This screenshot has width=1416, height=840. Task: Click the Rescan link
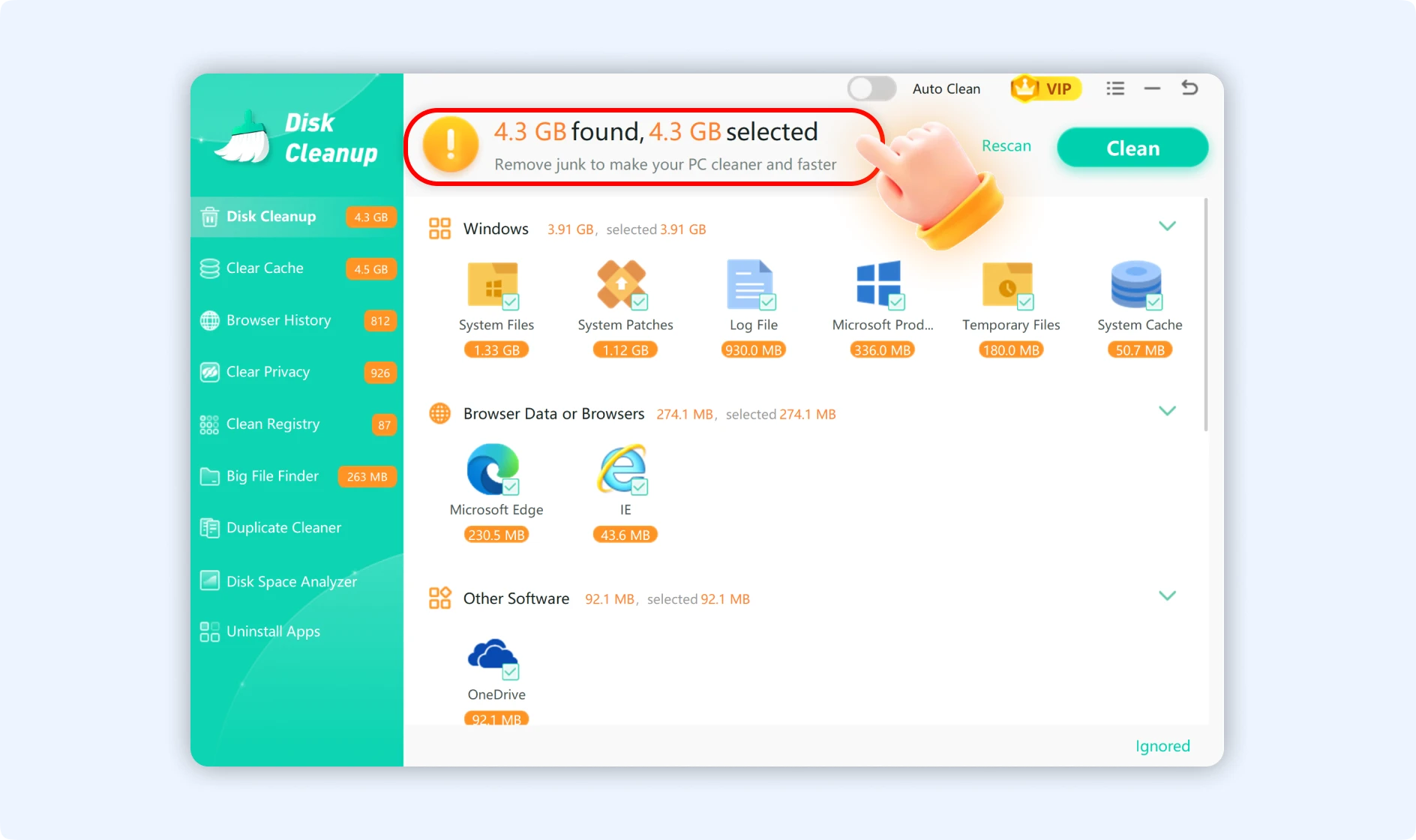coord(1006,145)
